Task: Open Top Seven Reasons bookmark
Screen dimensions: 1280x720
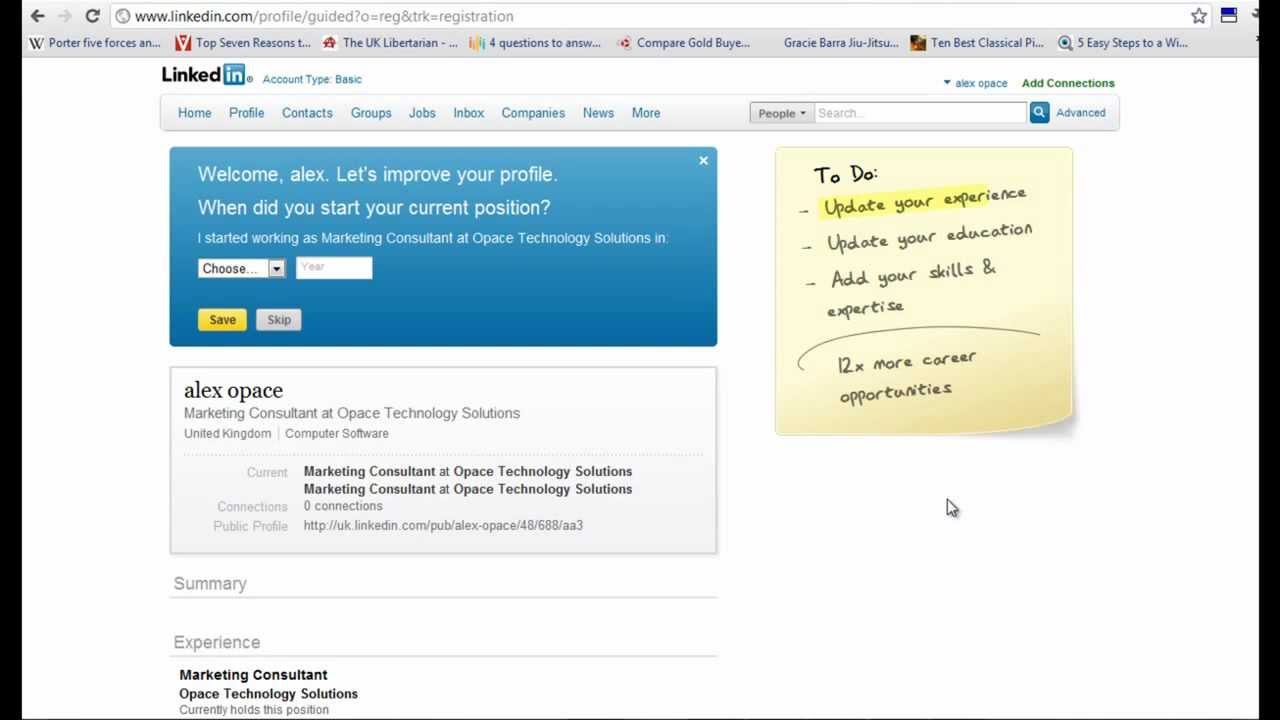Action: pyautogui.click(x=243, y=43)
